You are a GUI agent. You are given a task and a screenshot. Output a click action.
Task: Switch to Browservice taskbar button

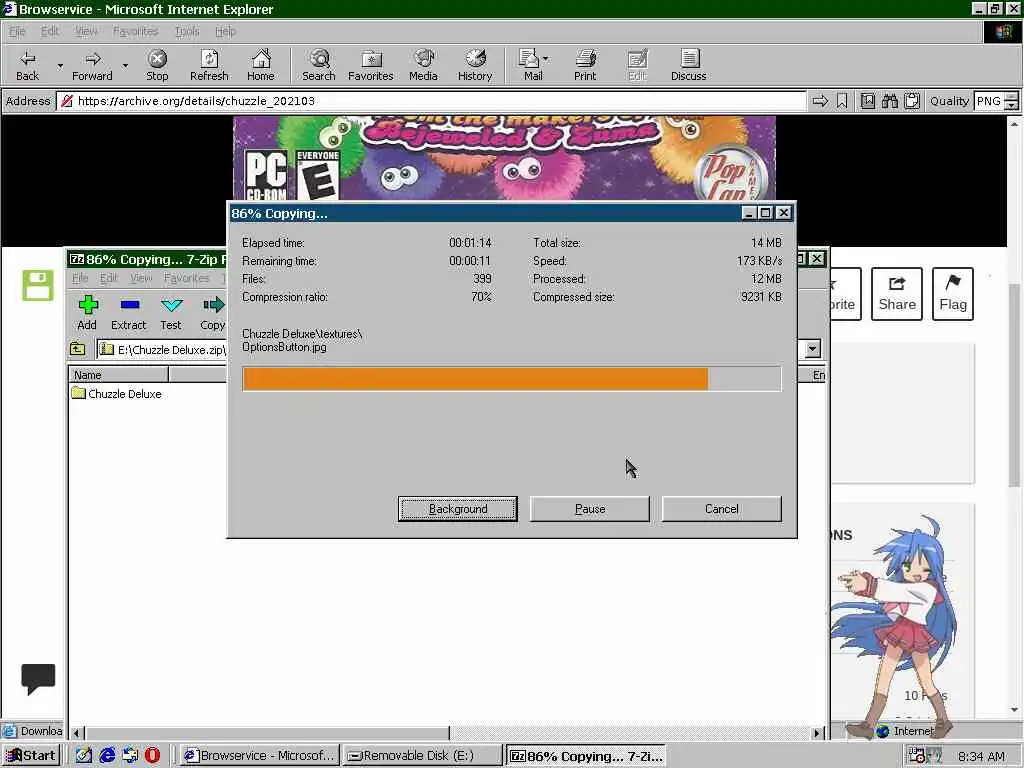point(259,756)
